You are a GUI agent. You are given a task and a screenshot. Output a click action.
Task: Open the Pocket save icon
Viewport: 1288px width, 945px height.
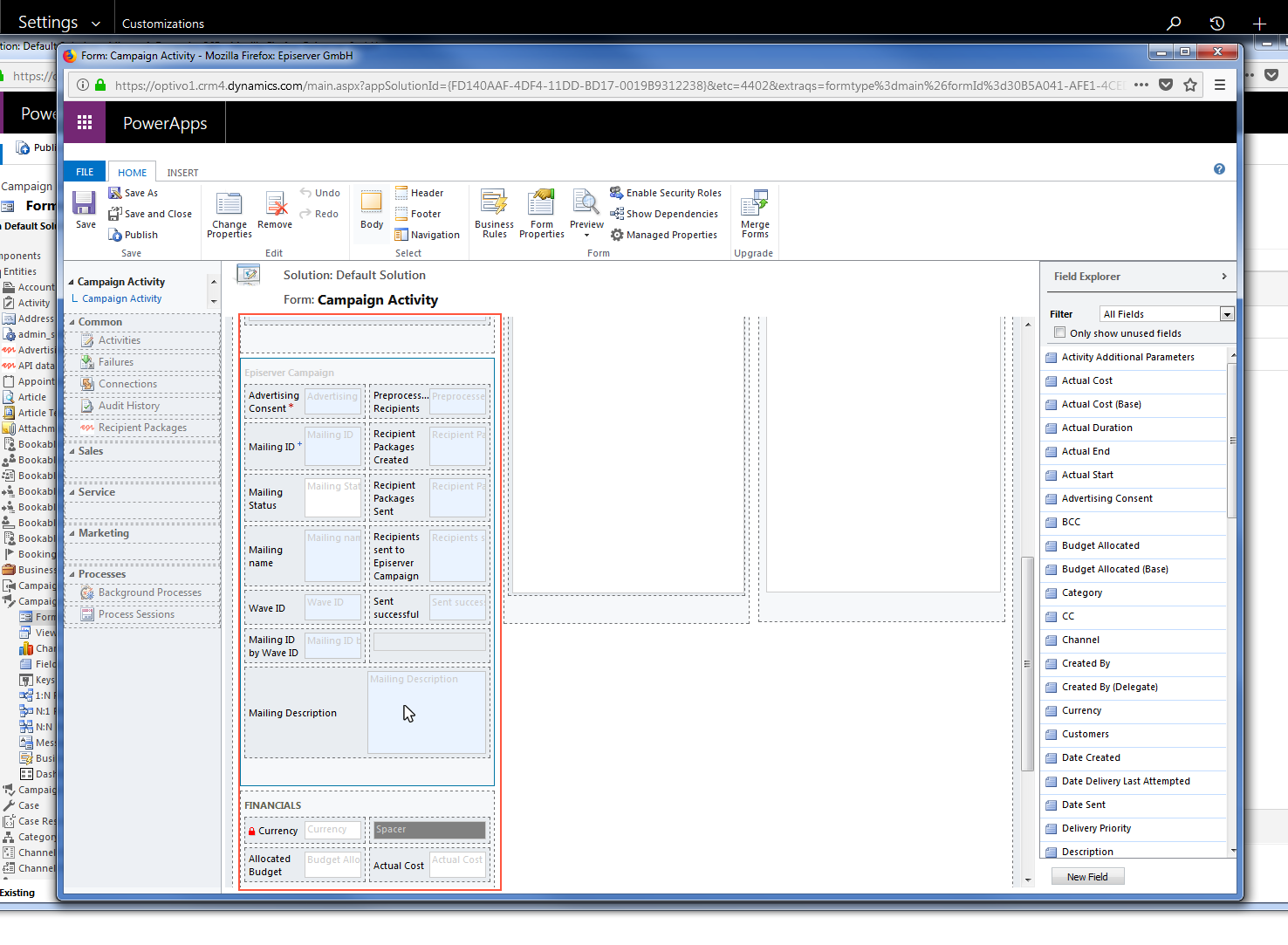click(x=1166, y=85)
